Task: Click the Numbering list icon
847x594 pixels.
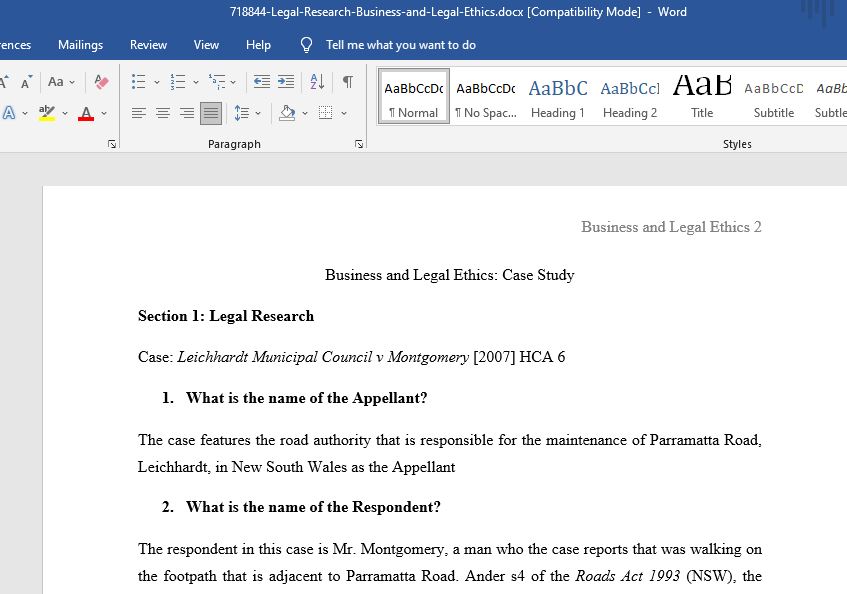Action: [x=178, y=82]
